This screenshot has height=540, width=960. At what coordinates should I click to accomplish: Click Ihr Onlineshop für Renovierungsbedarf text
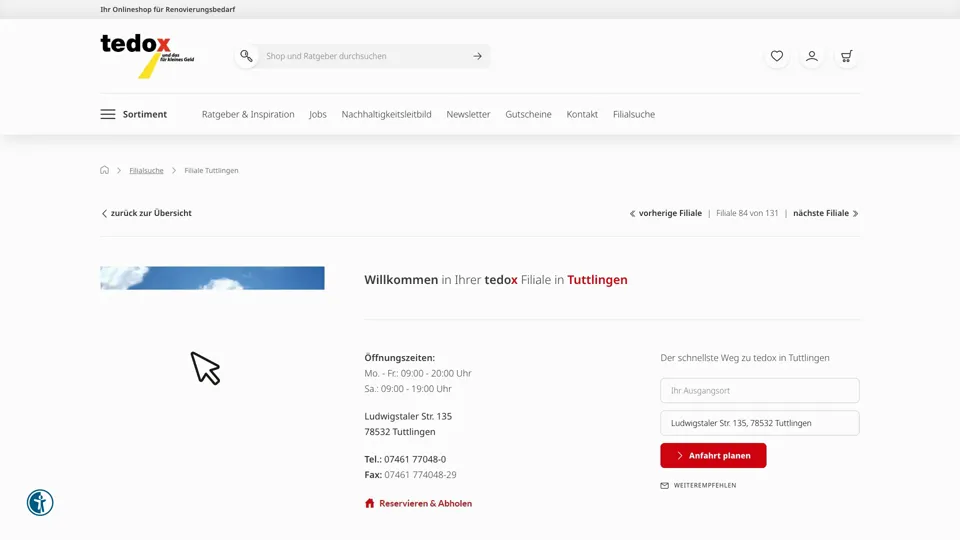click(168, 9)
